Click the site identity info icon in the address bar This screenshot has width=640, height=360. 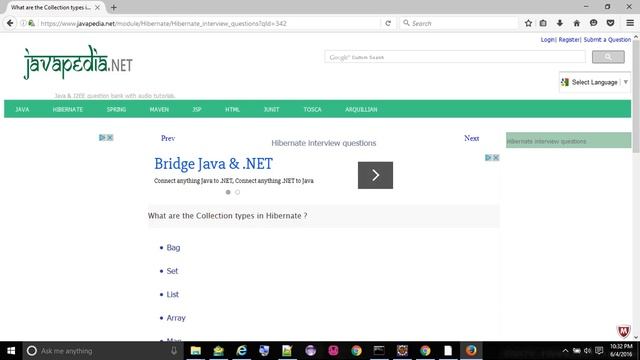point(23,23)
